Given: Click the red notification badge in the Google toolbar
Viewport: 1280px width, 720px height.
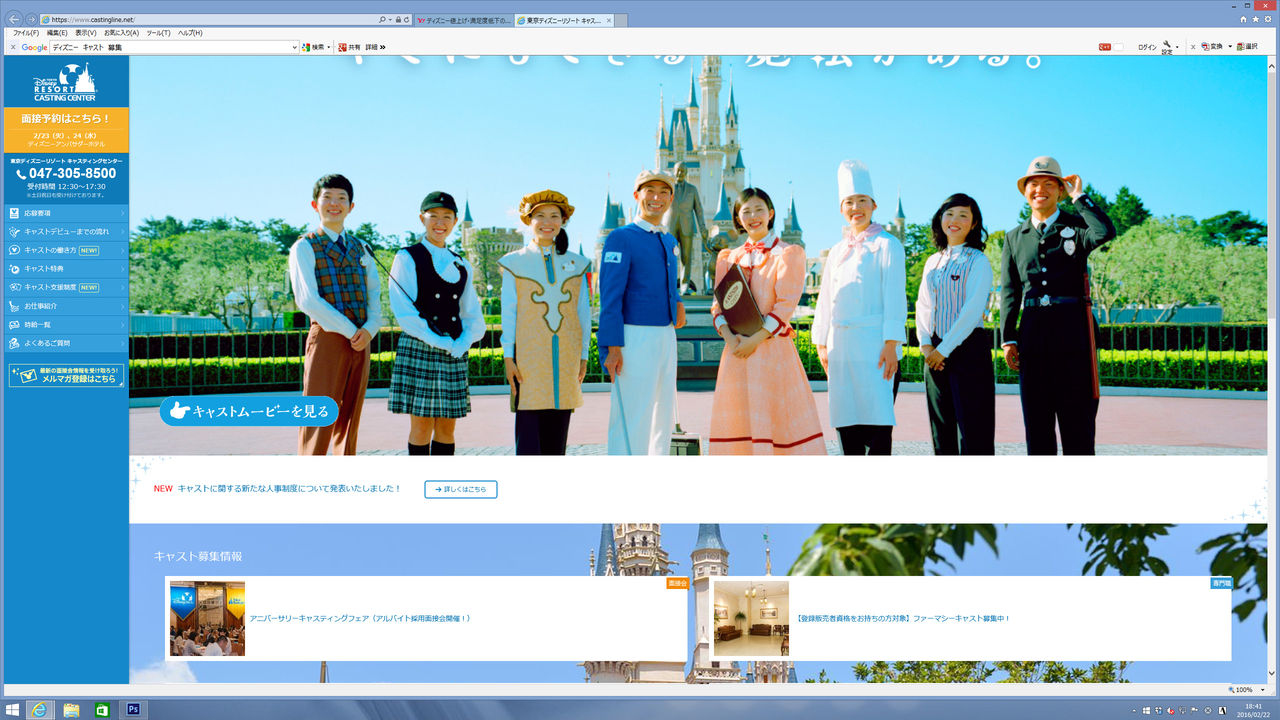Looking at the screenshot, I should 1105,47.
